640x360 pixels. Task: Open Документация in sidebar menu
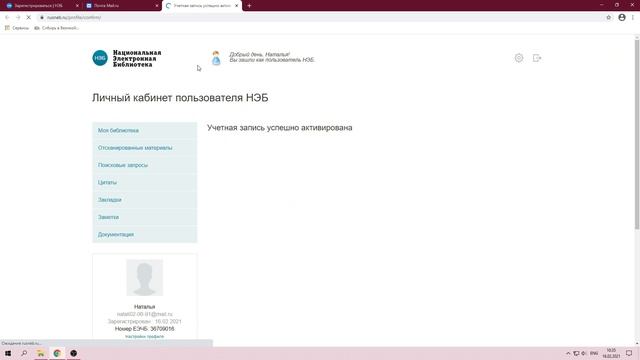pos(144,235)
